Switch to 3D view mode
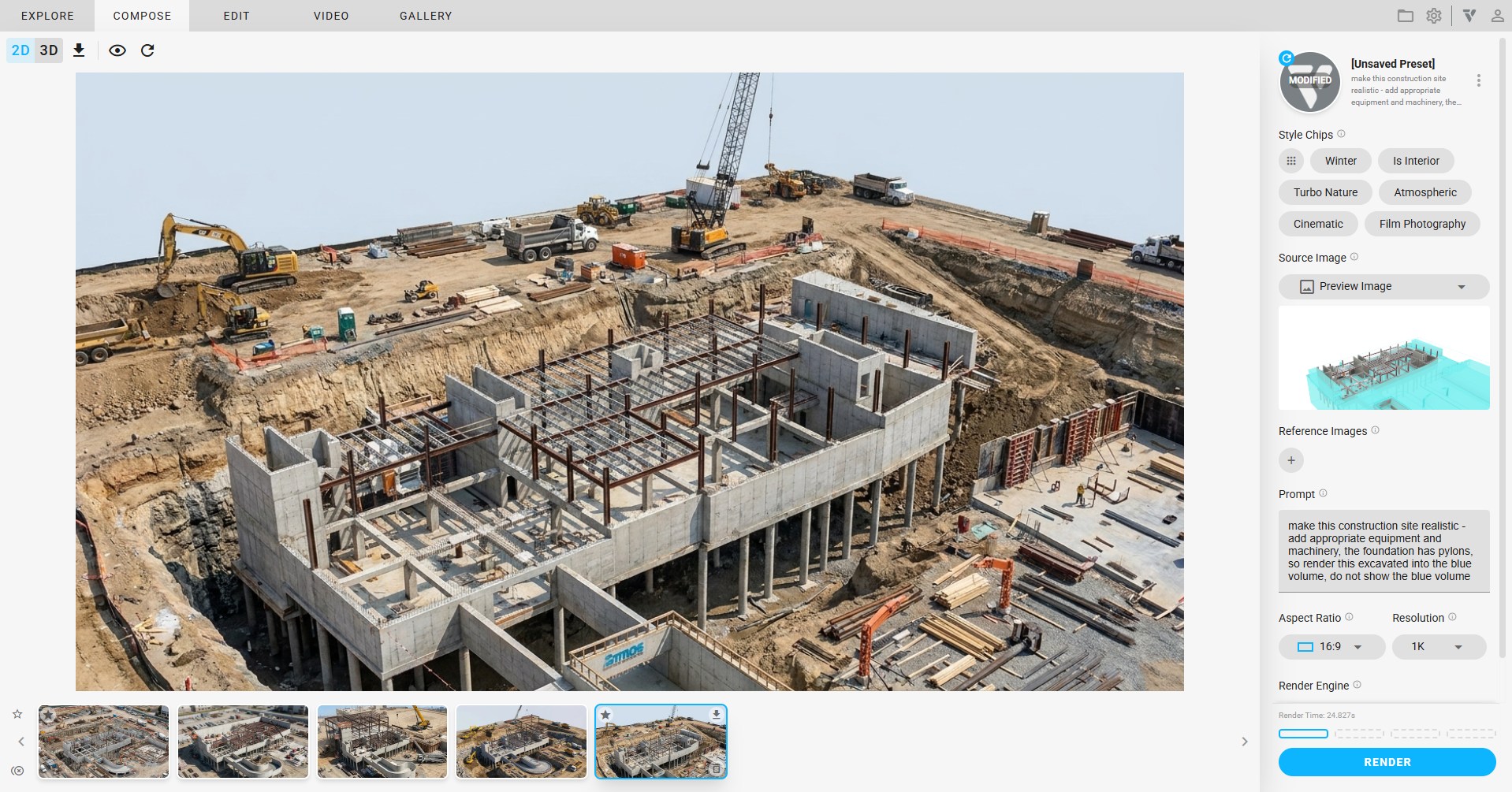The width and height of the screenshot is (1512, 792). click(49, 50)
